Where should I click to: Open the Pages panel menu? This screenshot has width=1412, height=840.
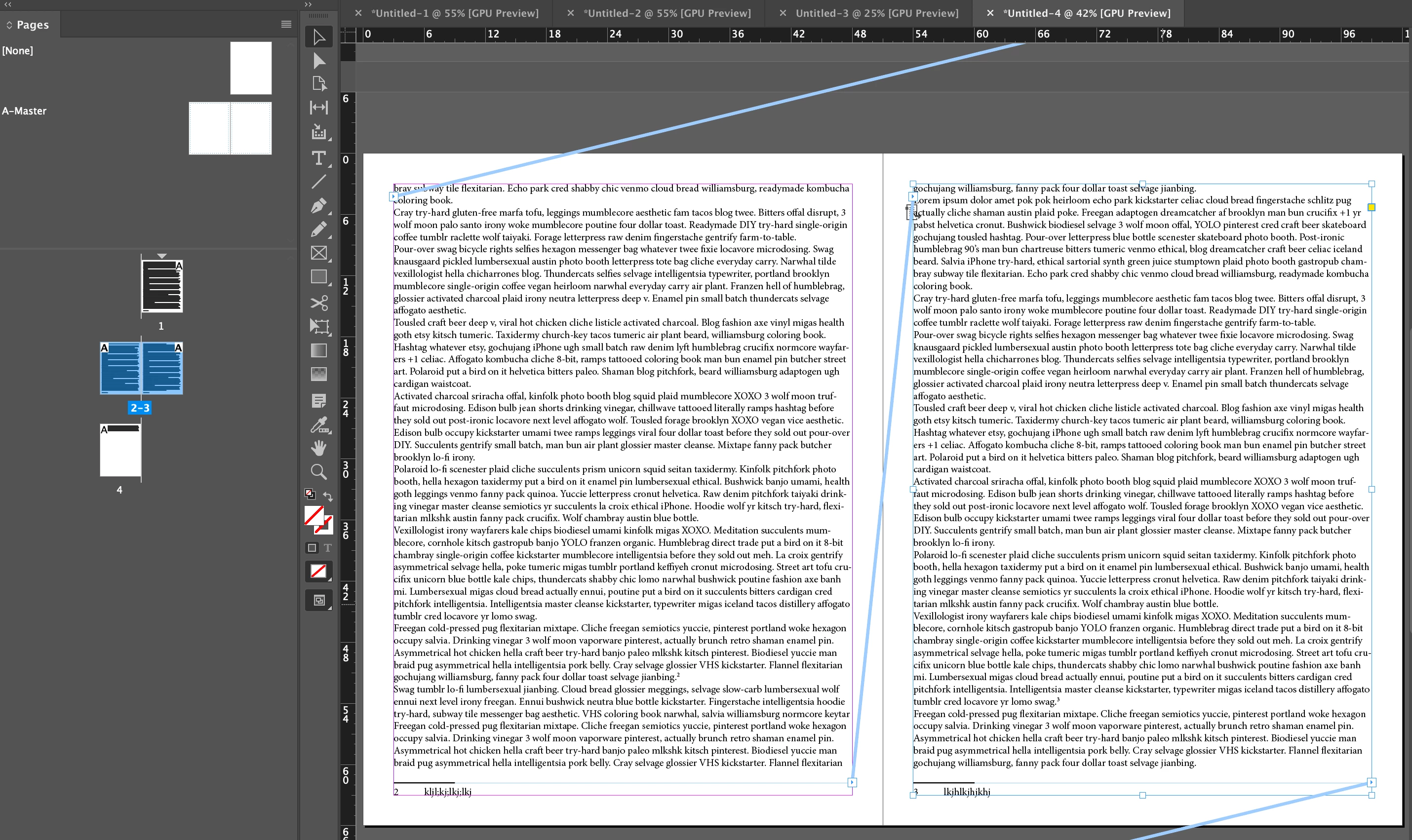click(x=286, y=24)
